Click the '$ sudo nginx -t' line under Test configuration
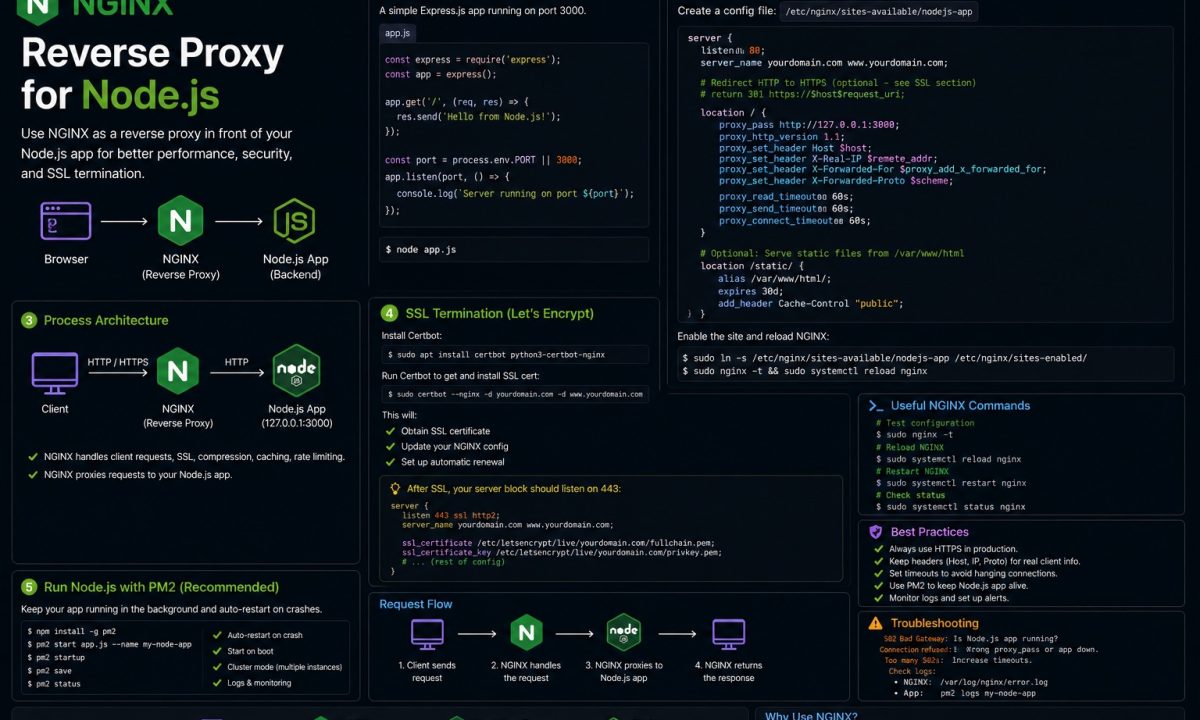The image size is (1200, 720). tap(915, 435)
